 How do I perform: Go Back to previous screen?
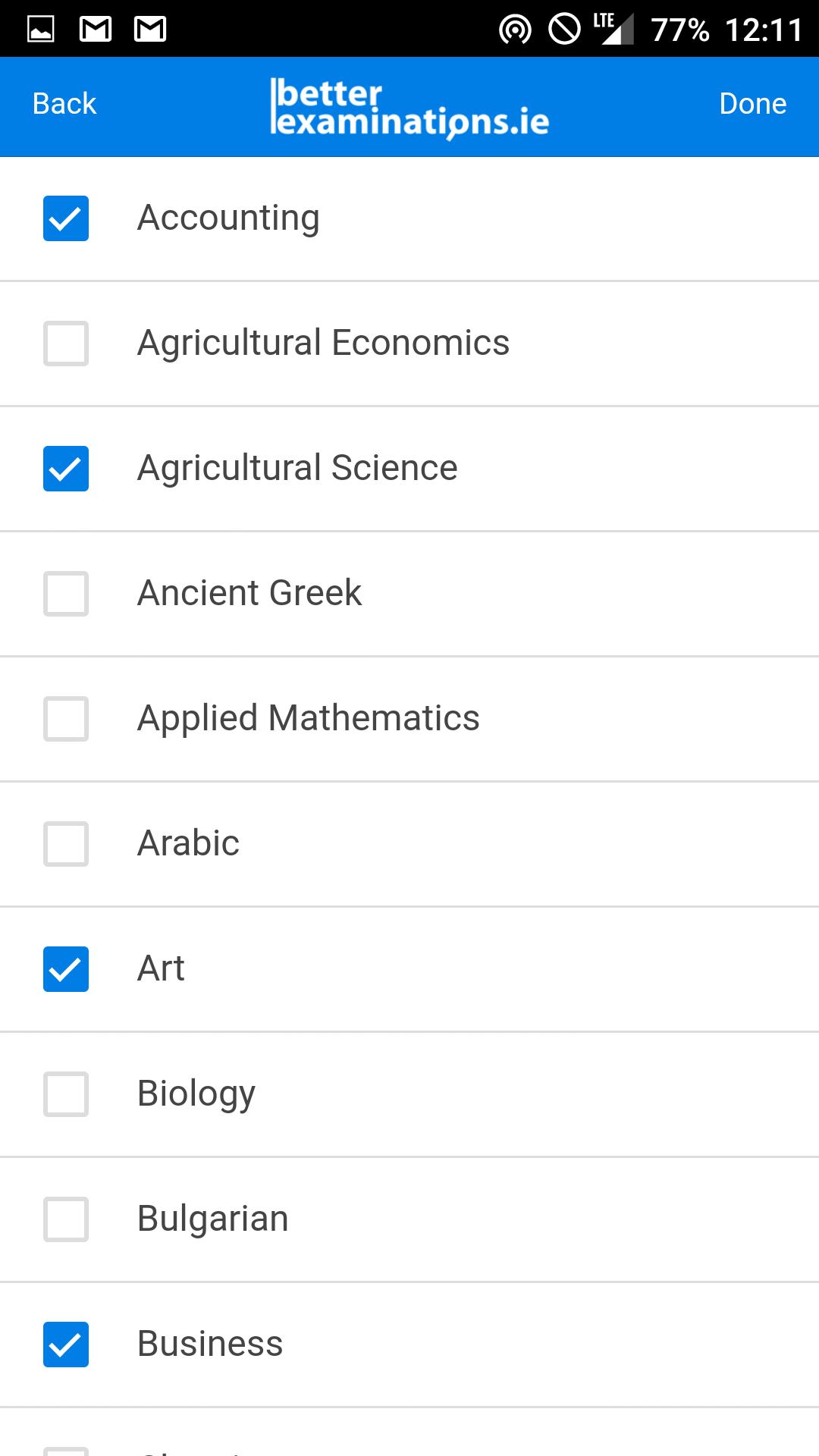pos(64,104)
